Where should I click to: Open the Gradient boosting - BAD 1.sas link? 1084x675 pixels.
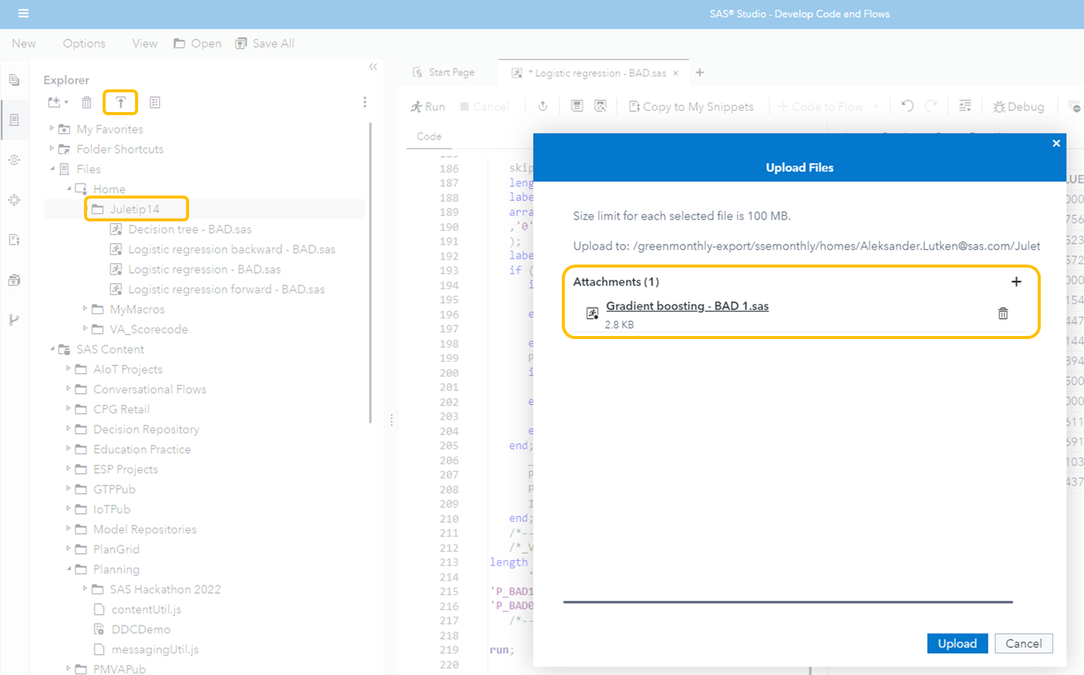point(687,306)
